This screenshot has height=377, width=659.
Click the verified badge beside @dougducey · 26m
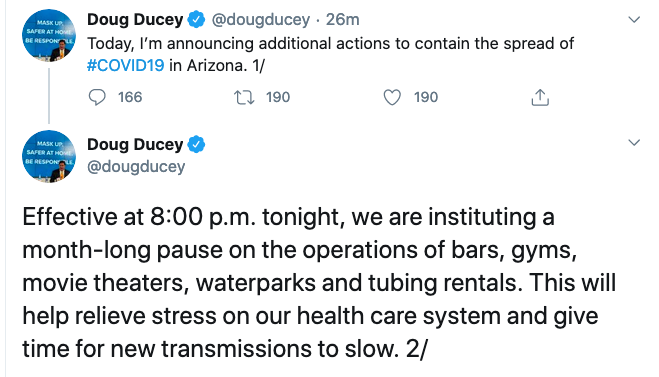(x=196, y=20)
